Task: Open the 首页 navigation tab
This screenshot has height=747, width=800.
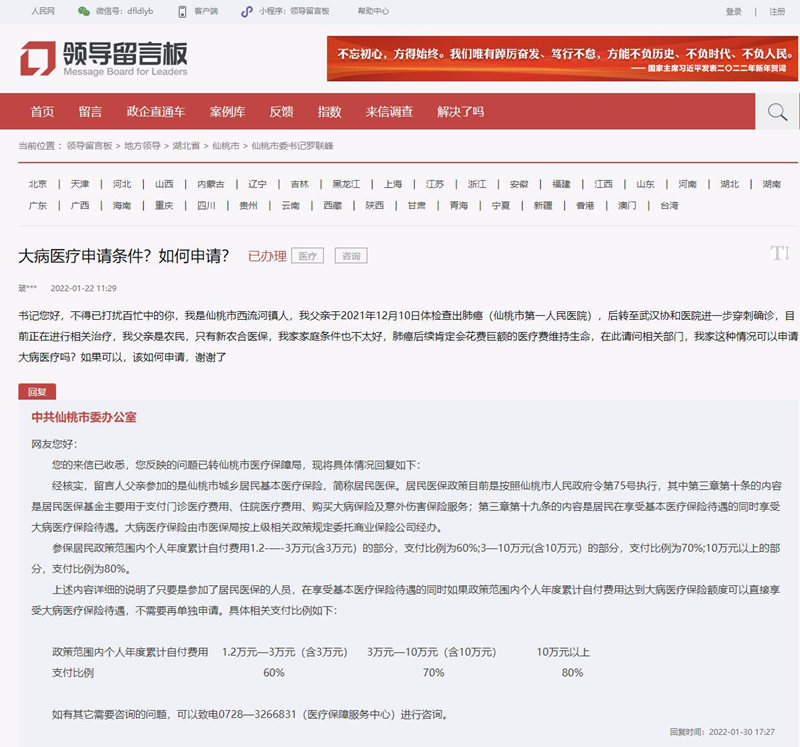Action: (x=40, y=111)
